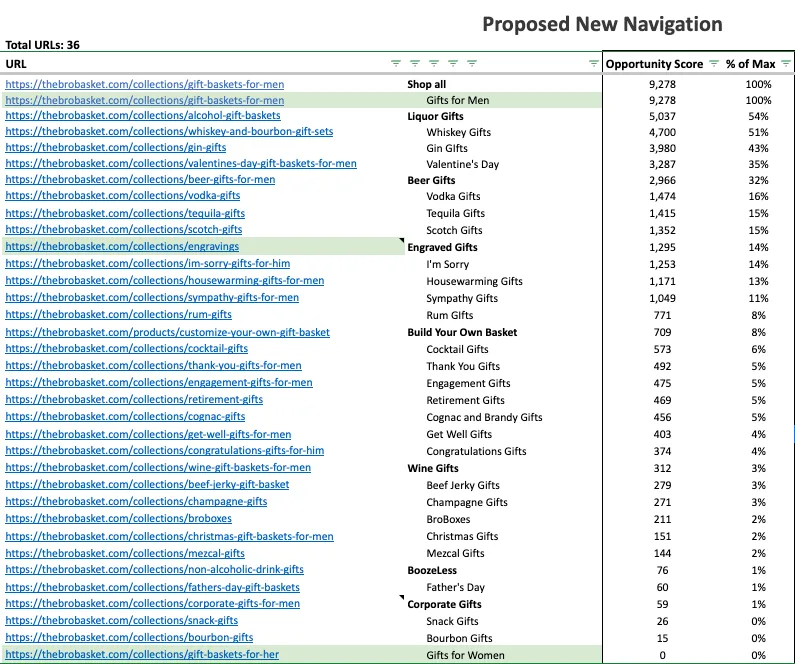Open the Opportunity Score column filter

click(x=713, y=63)
